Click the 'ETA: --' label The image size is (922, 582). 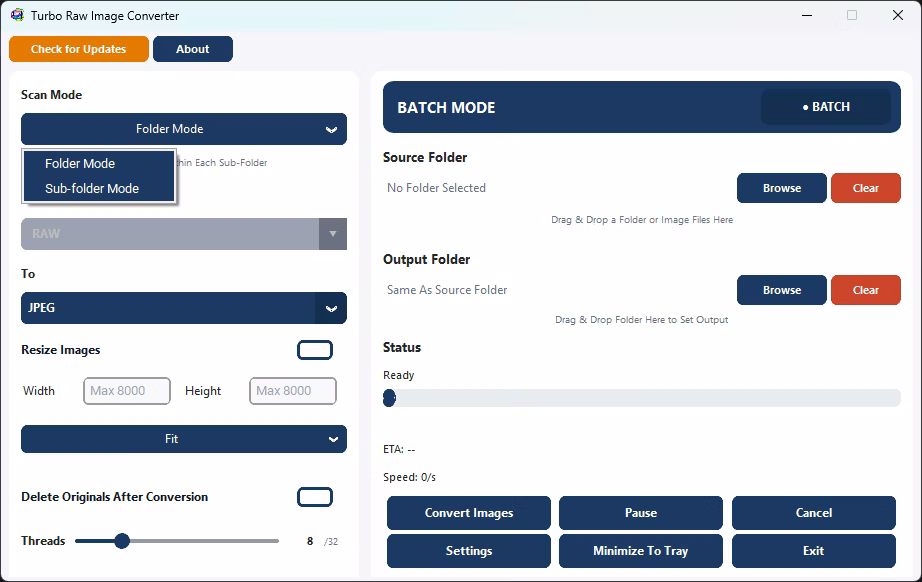399,449
